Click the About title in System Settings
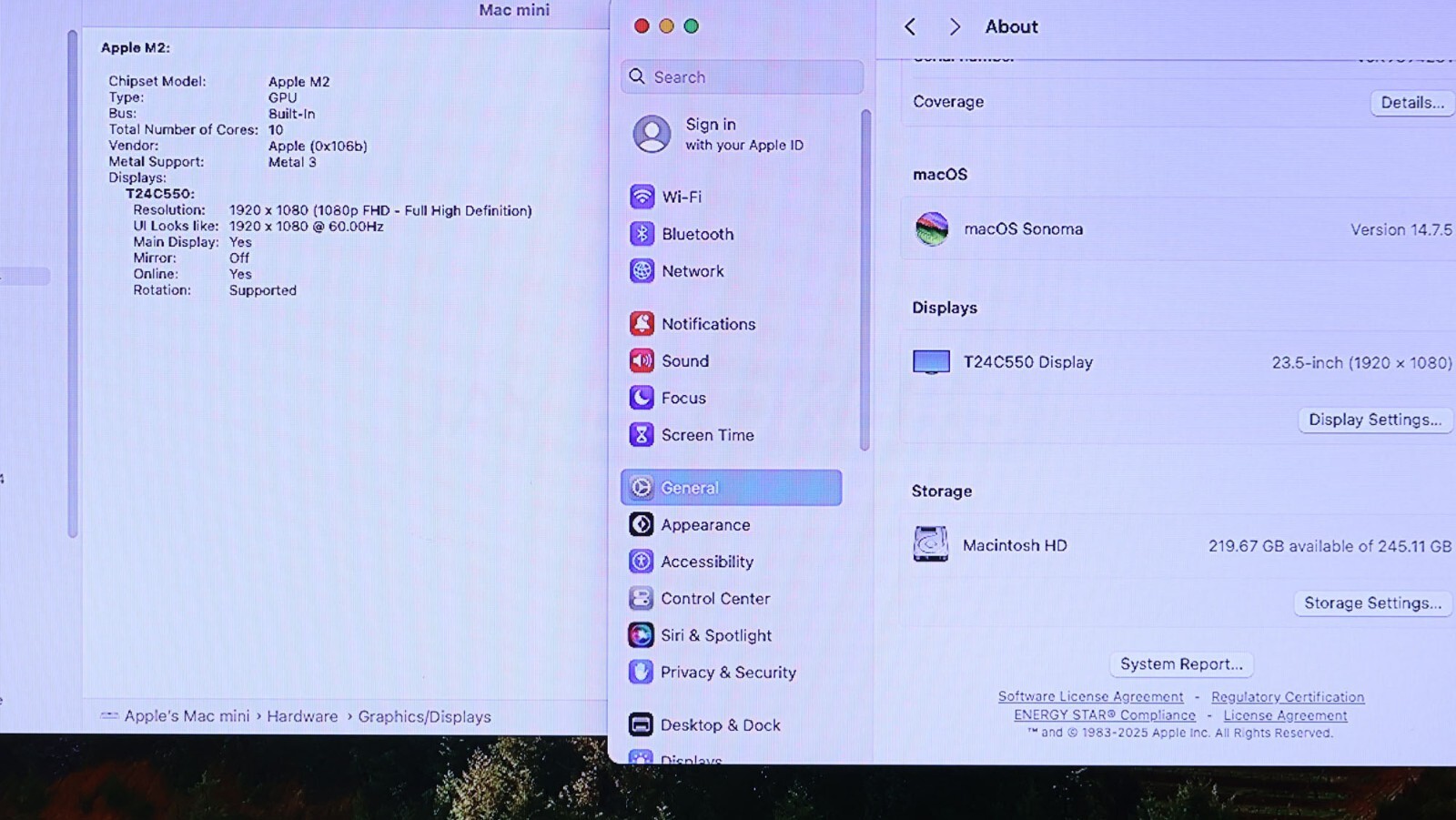1456x820 pixels. pyautogui.click(x=1011, y=26)
